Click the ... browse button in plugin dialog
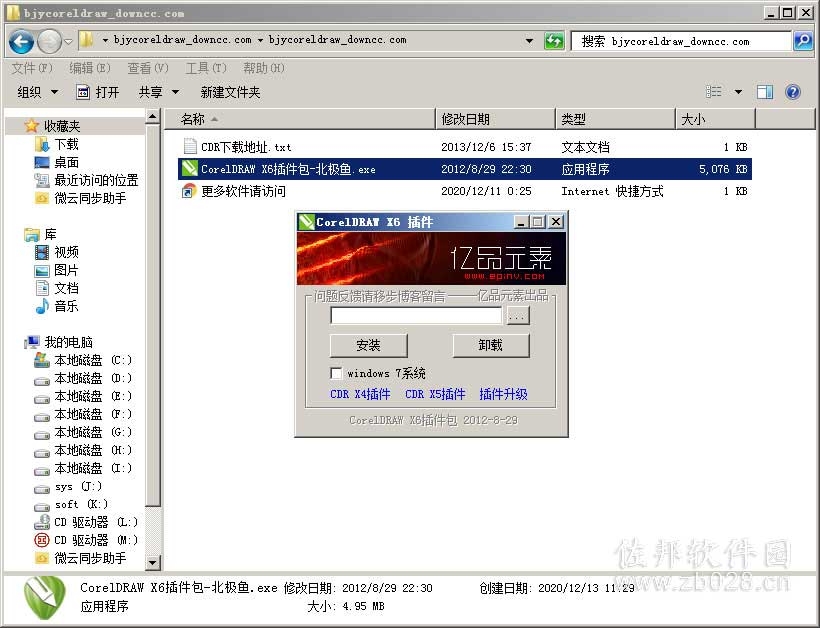This screenshot has width=820, height=628. (x=518, y=316)
